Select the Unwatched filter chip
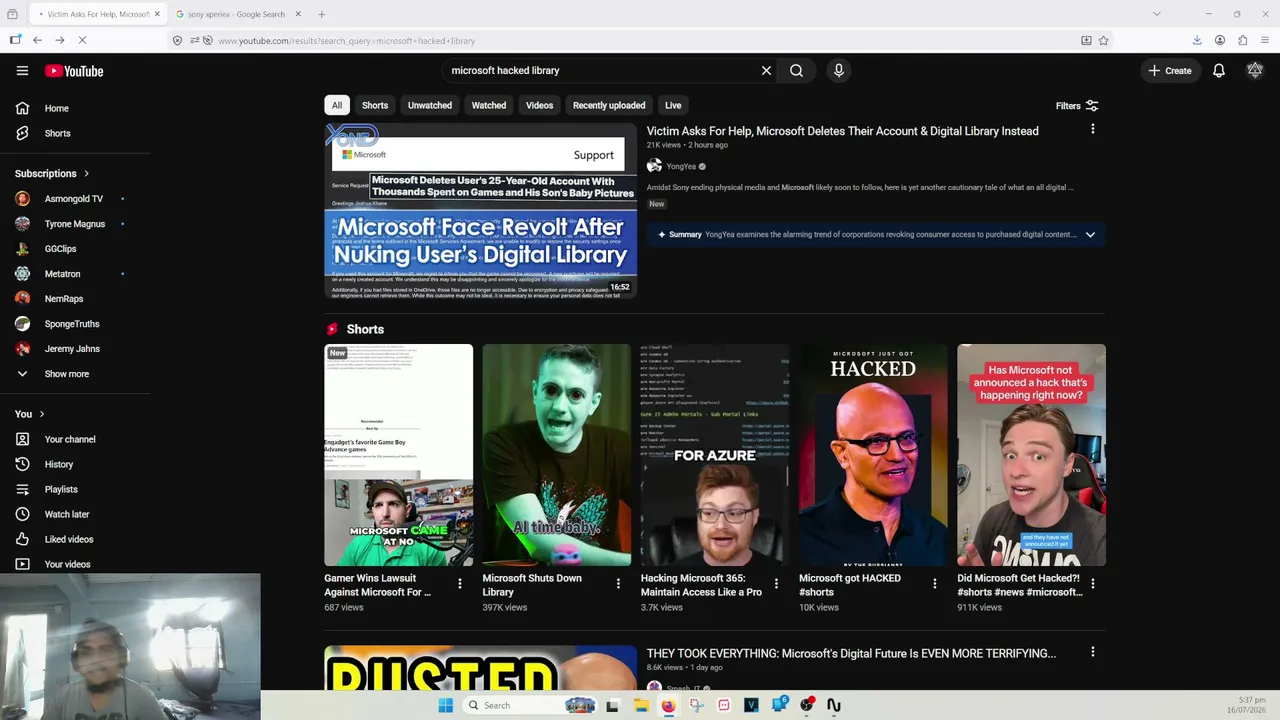1280x720 pixels. [430, 105]
